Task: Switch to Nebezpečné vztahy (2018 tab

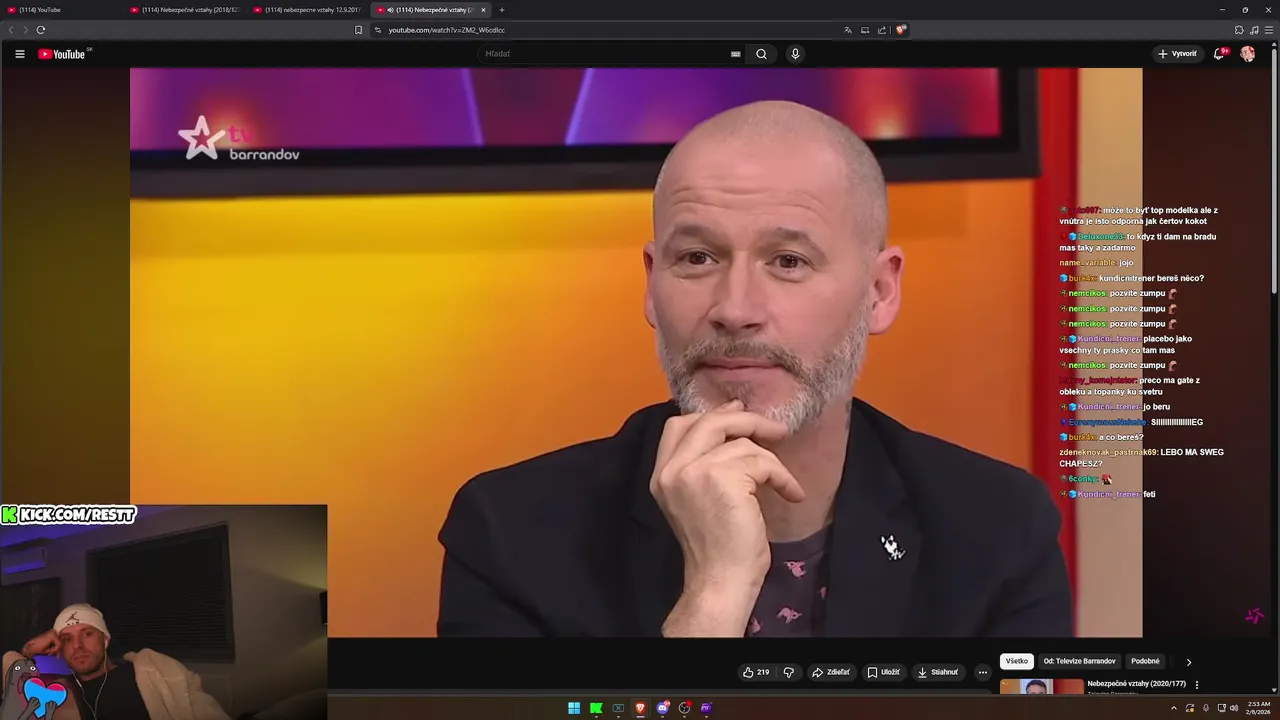Action: (185, 10)
